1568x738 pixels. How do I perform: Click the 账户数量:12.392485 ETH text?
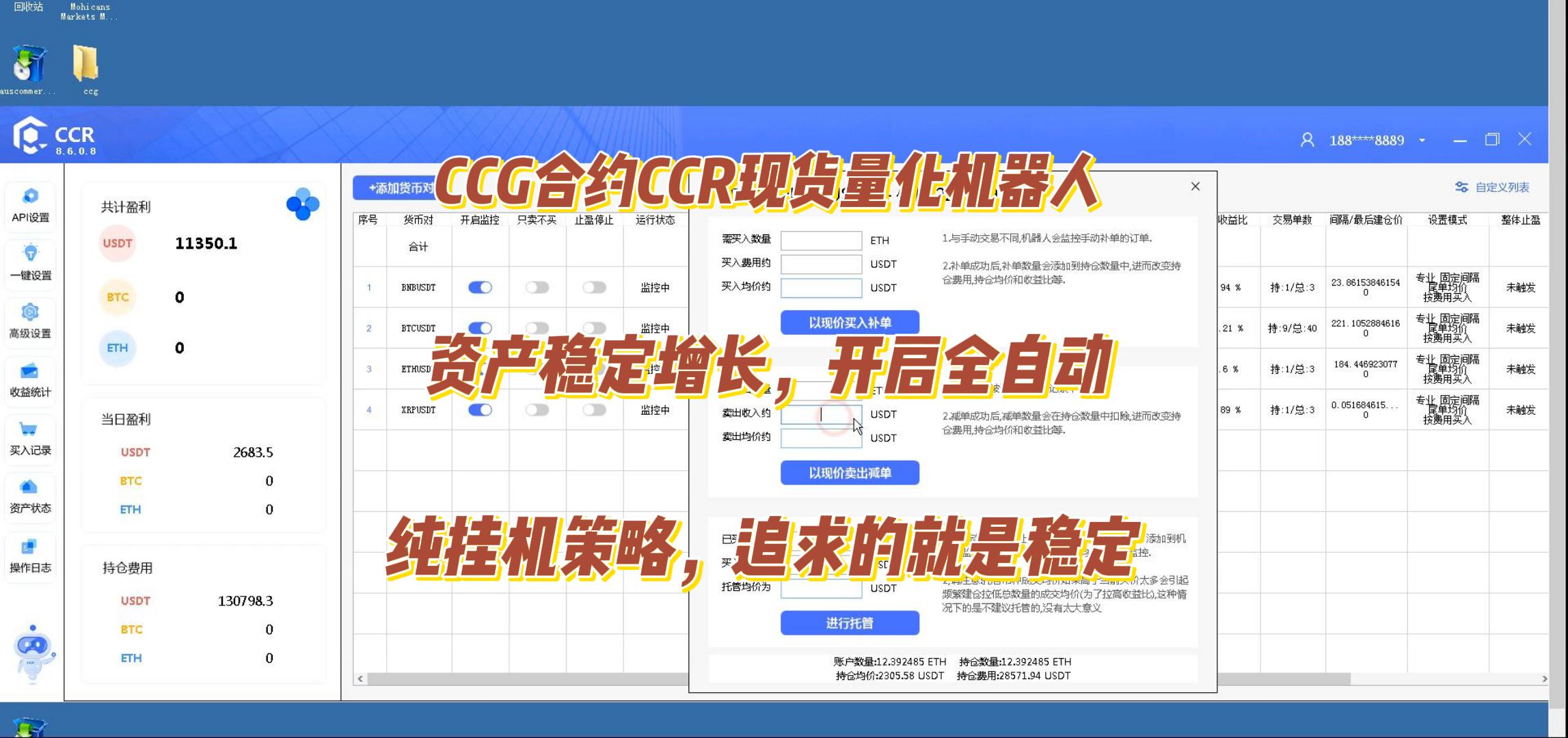(890, 661)
